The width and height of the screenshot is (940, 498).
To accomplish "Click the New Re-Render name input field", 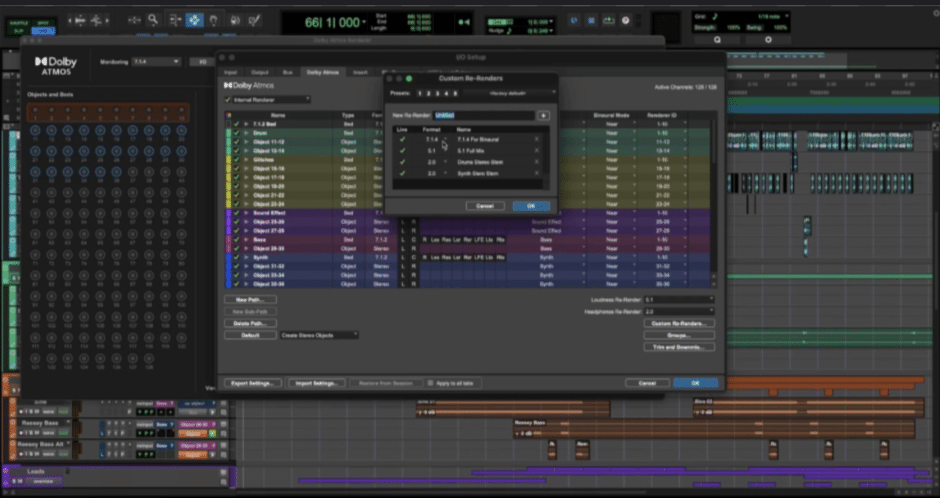I will pos(484,115).
